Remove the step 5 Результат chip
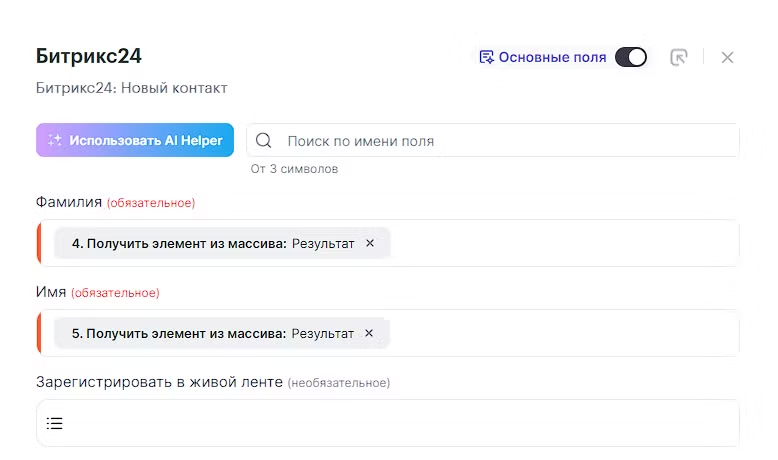 [x=370, y=333]
